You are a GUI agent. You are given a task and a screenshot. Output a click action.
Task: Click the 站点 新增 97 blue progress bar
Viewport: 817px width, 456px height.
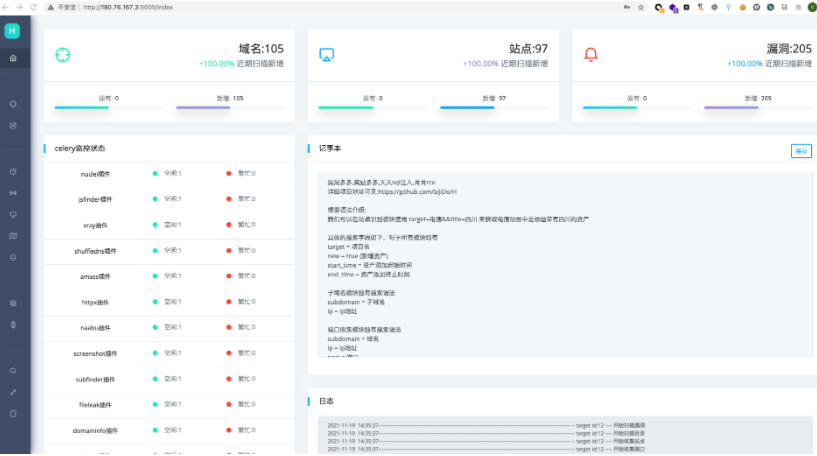pos(467,107)
